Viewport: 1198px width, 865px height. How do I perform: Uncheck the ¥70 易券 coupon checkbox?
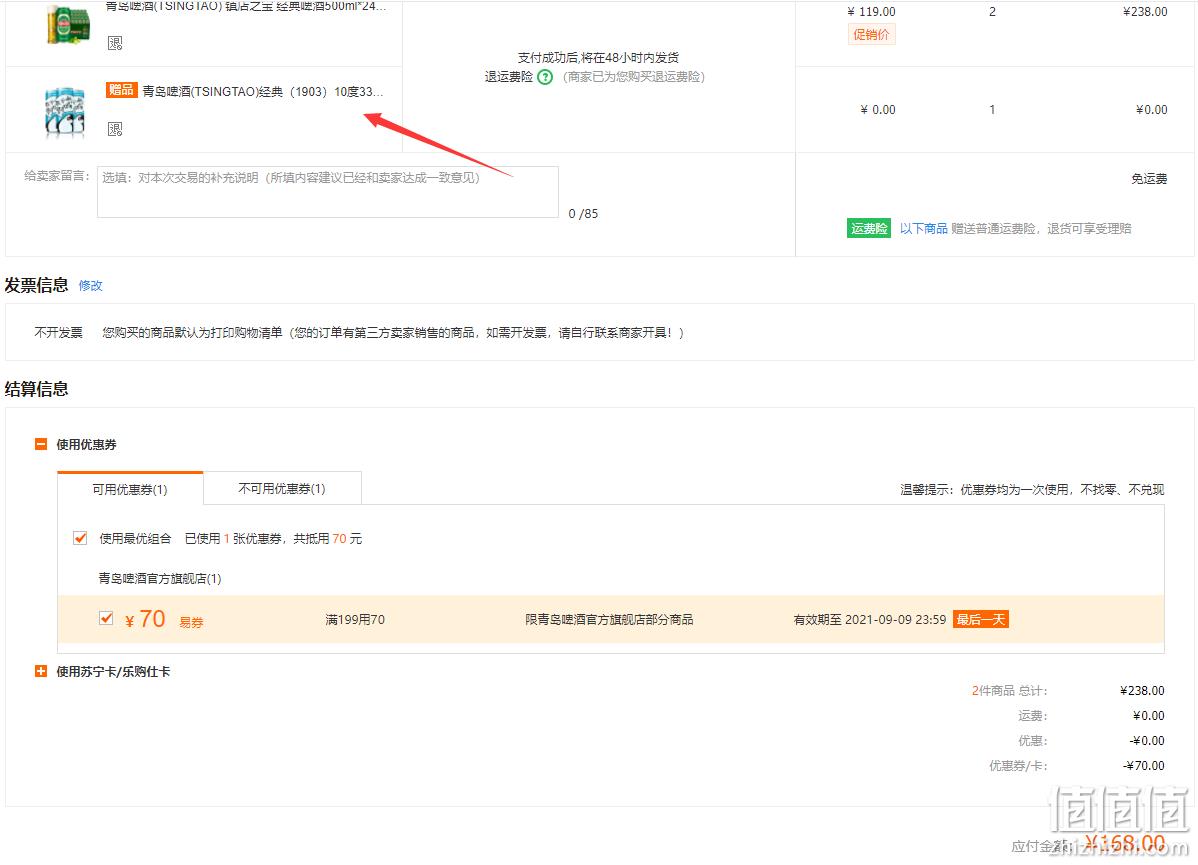tap(106, 617)
